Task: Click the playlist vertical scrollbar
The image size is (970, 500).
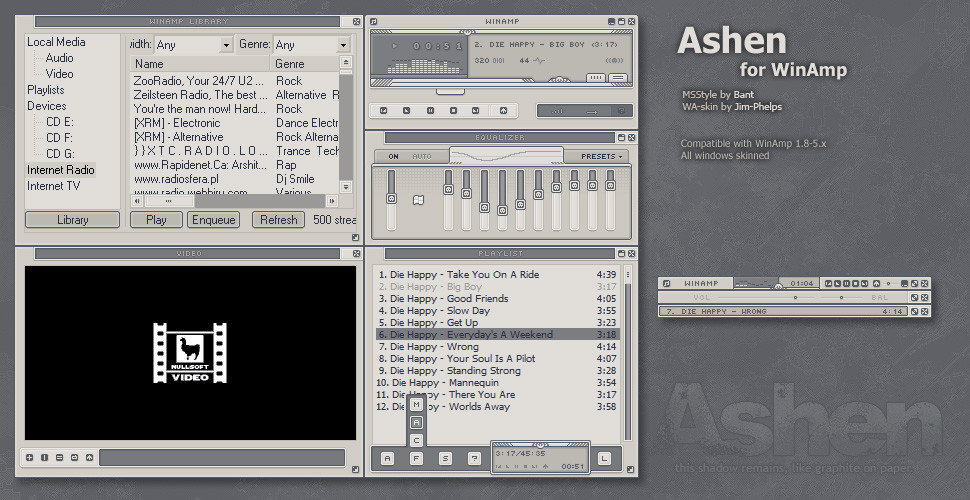Action: coord(629,353)
